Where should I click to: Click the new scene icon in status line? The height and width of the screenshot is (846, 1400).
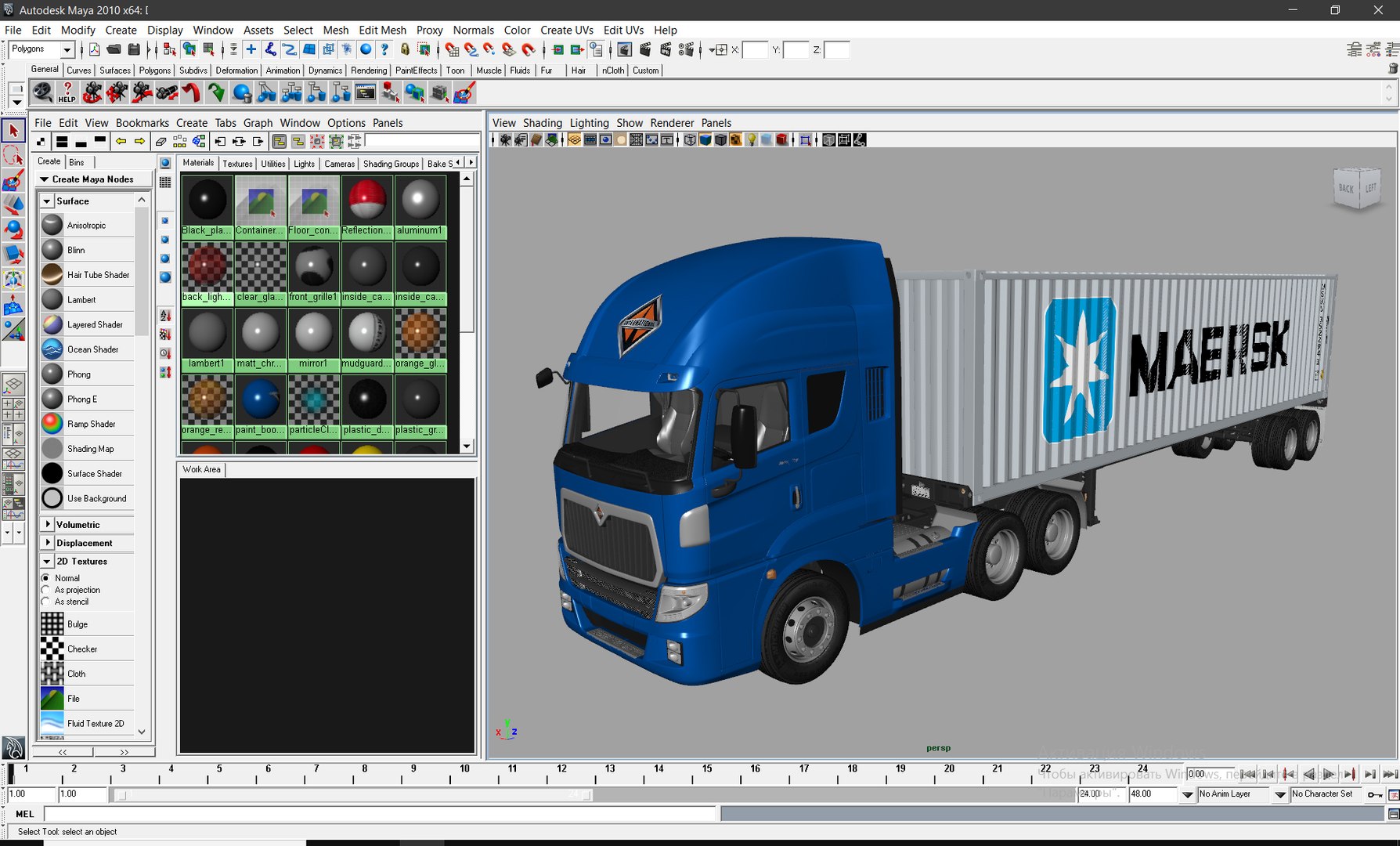pyautogui.click(x=94, y=49)
